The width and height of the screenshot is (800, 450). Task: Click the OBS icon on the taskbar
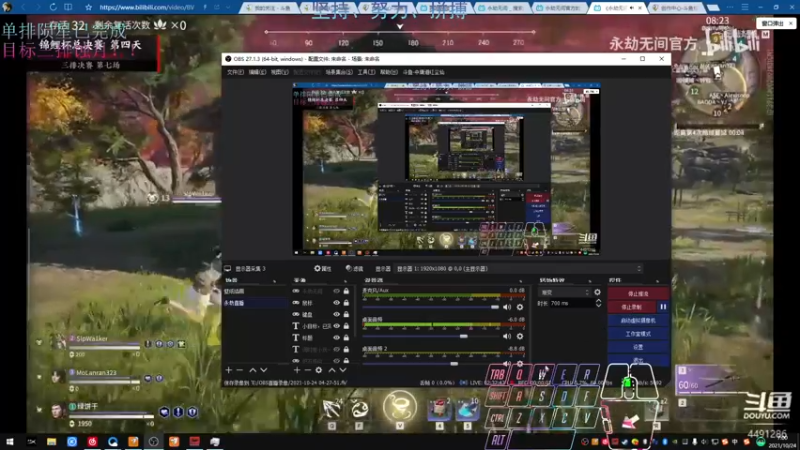[154, 441]
